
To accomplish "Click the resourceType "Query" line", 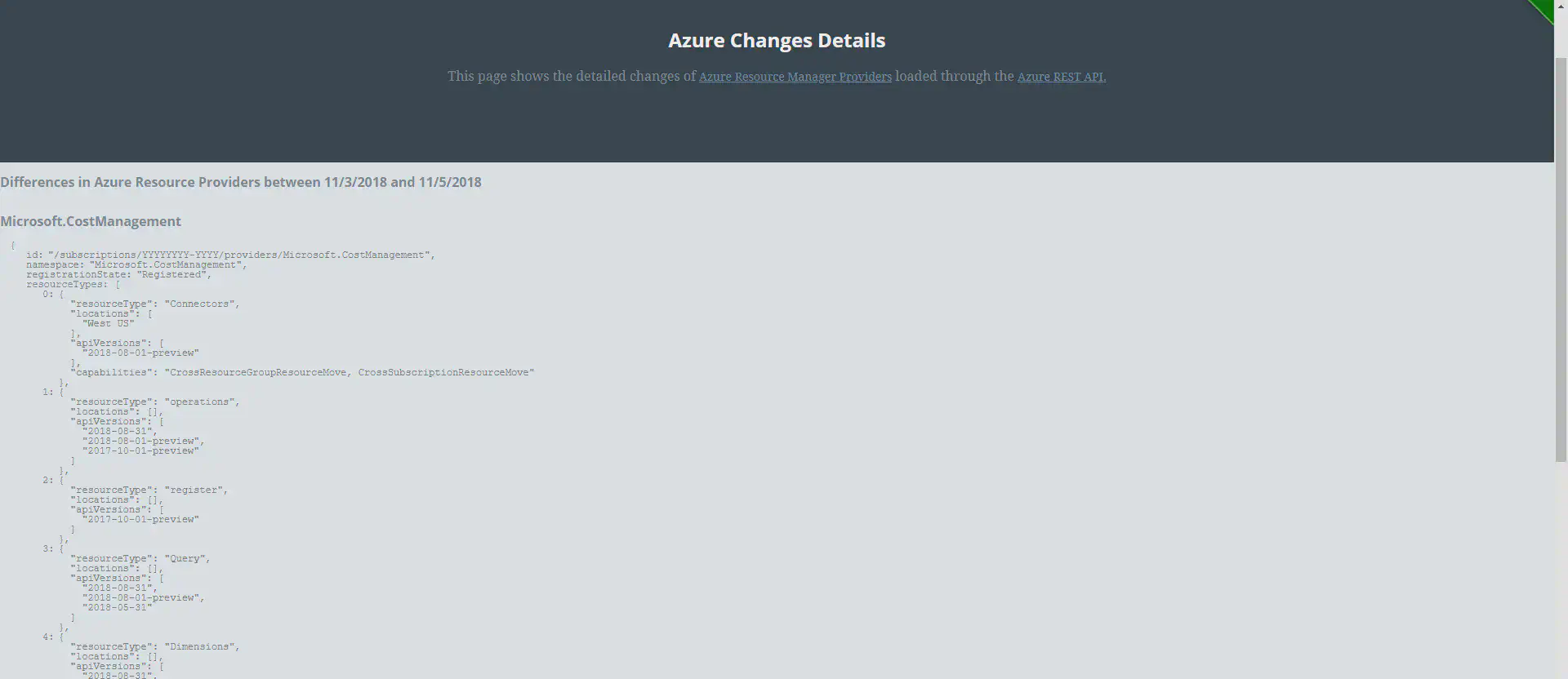I will point(140,559).
